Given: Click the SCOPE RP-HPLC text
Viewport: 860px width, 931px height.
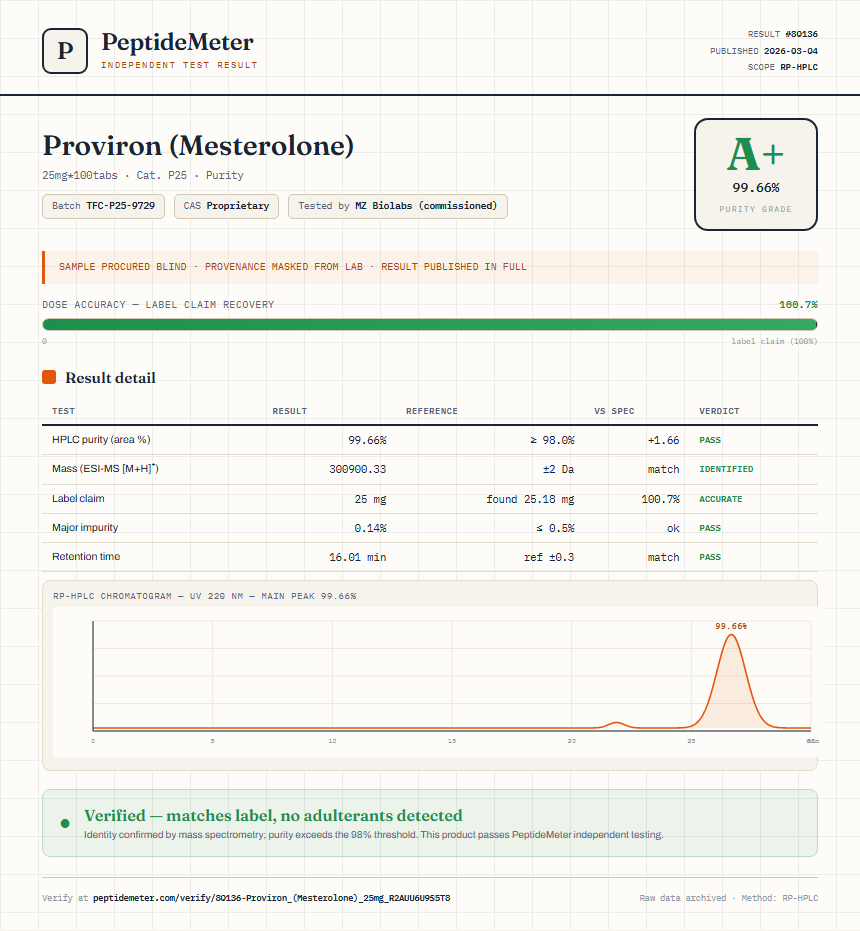Looking at the screenshot, I should (x=782, y=67).
